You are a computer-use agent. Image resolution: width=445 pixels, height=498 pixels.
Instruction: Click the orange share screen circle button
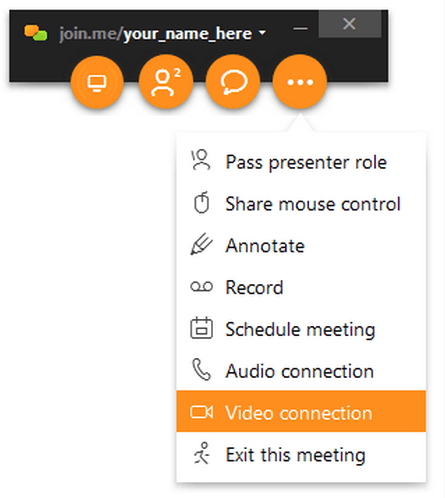coord(97,82)
